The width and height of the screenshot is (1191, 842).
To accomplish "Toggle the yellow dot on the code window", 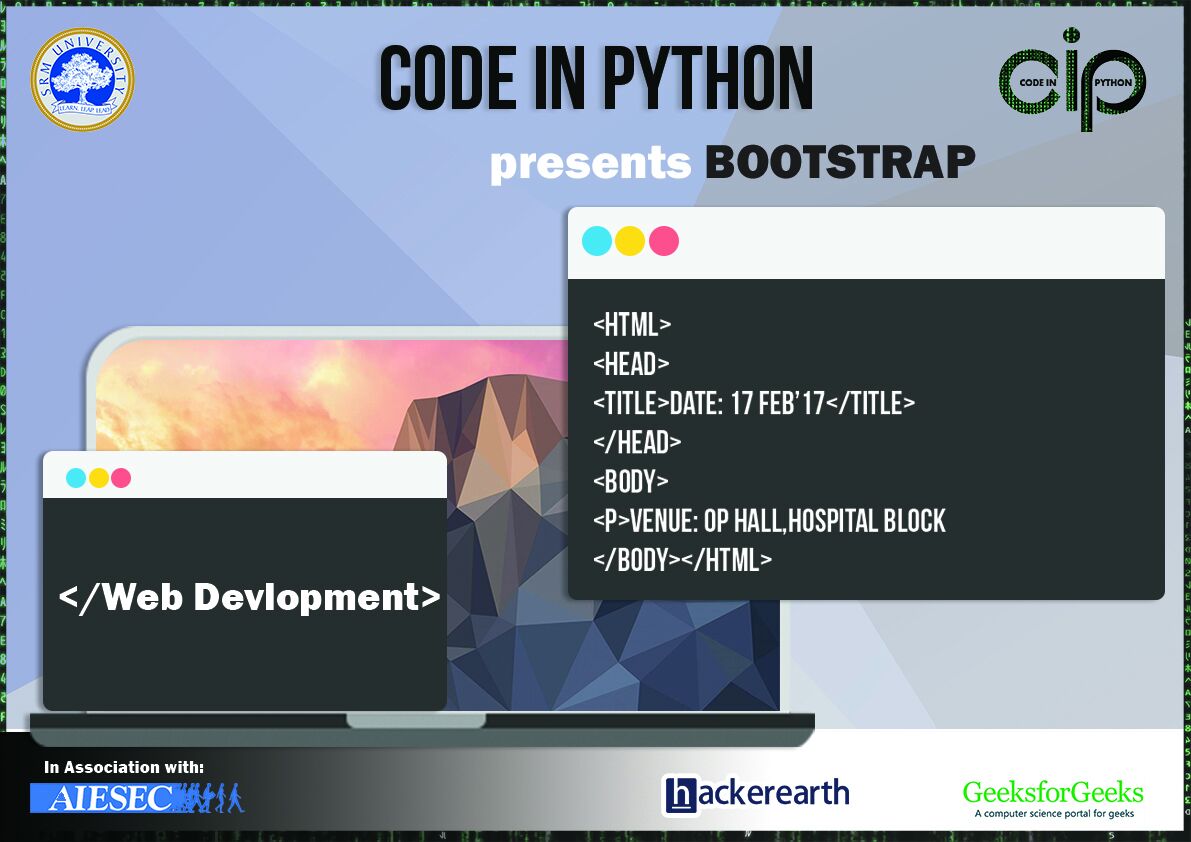I will 627,241.
